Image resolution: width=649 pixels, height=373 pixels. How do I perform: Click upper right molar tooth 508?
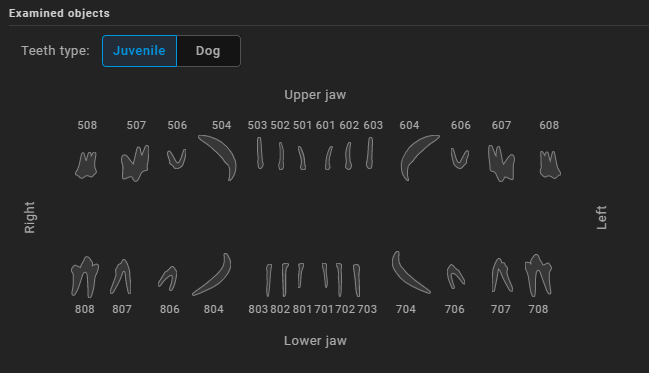(87, 165)
